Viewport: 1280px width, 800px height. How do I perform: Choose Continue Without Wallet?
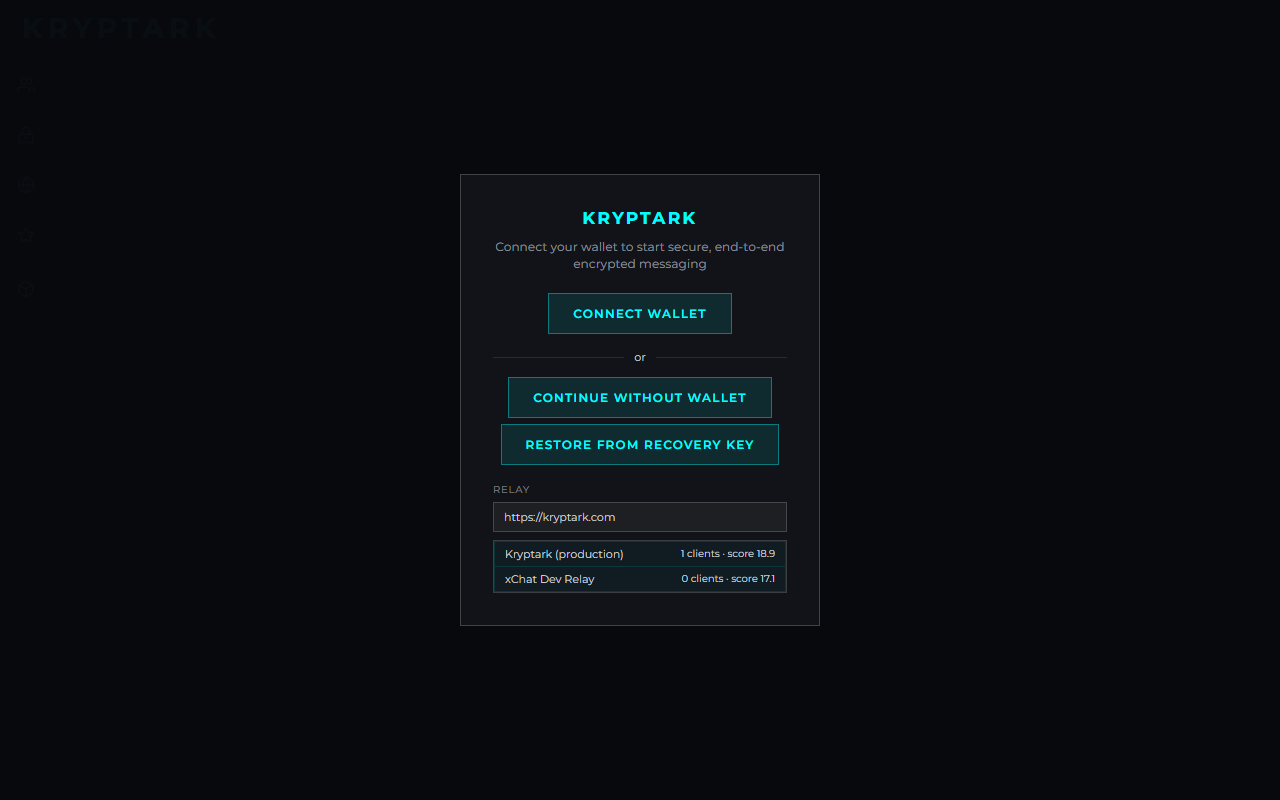coord(640,397)
